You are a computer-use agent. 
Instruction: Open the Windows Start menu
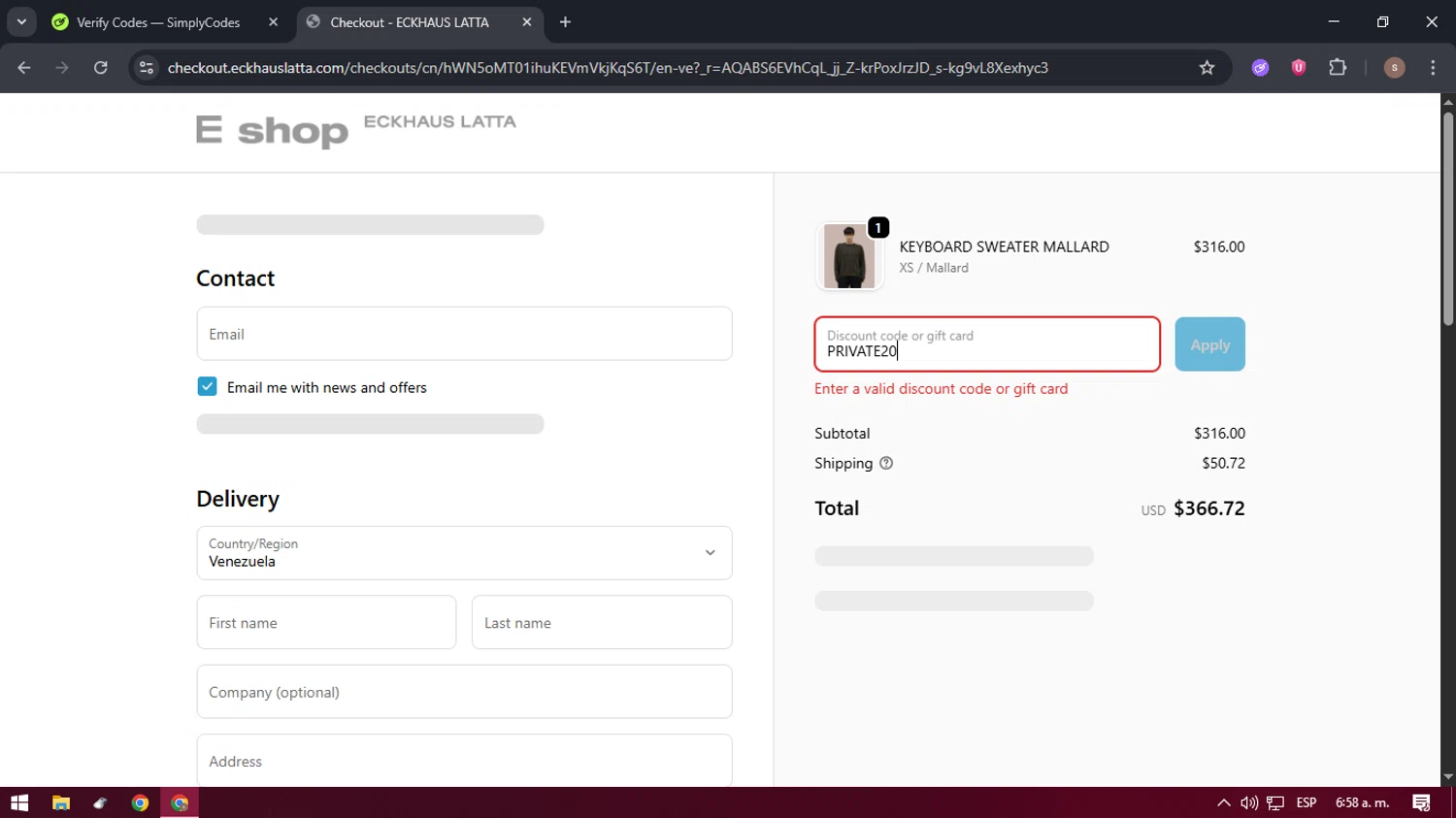(x=19, y=802)
